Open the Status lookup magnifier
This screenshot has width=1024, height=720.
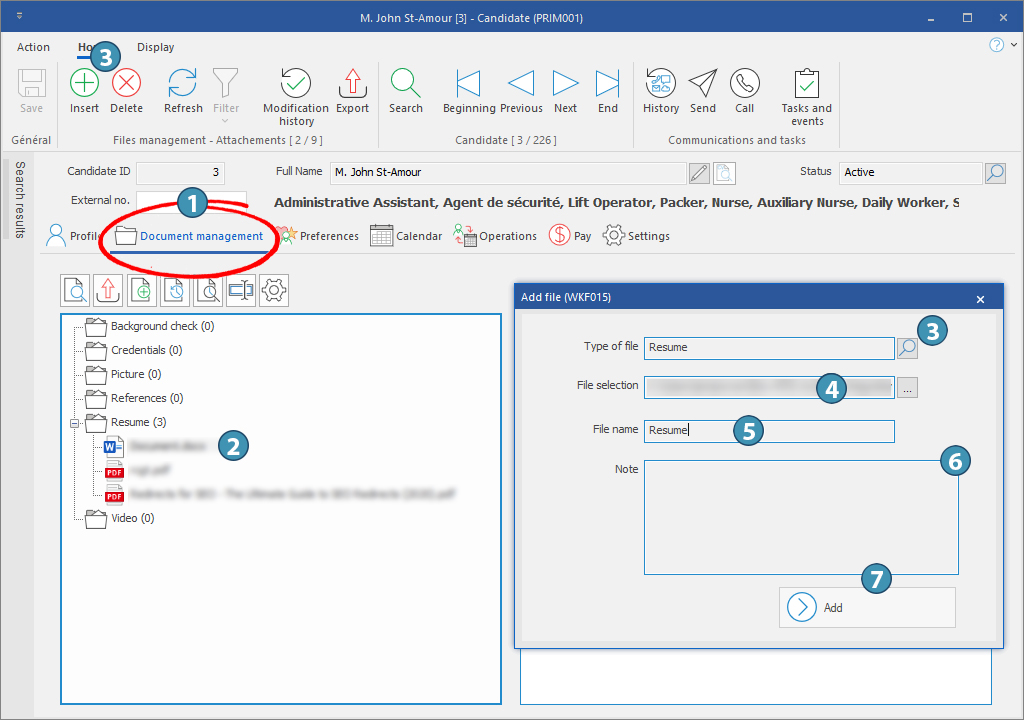(995, 173)
